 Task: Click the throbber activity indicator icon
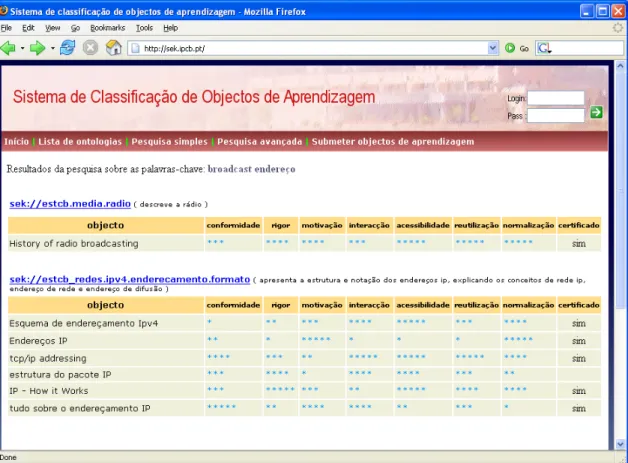[619, 28]
